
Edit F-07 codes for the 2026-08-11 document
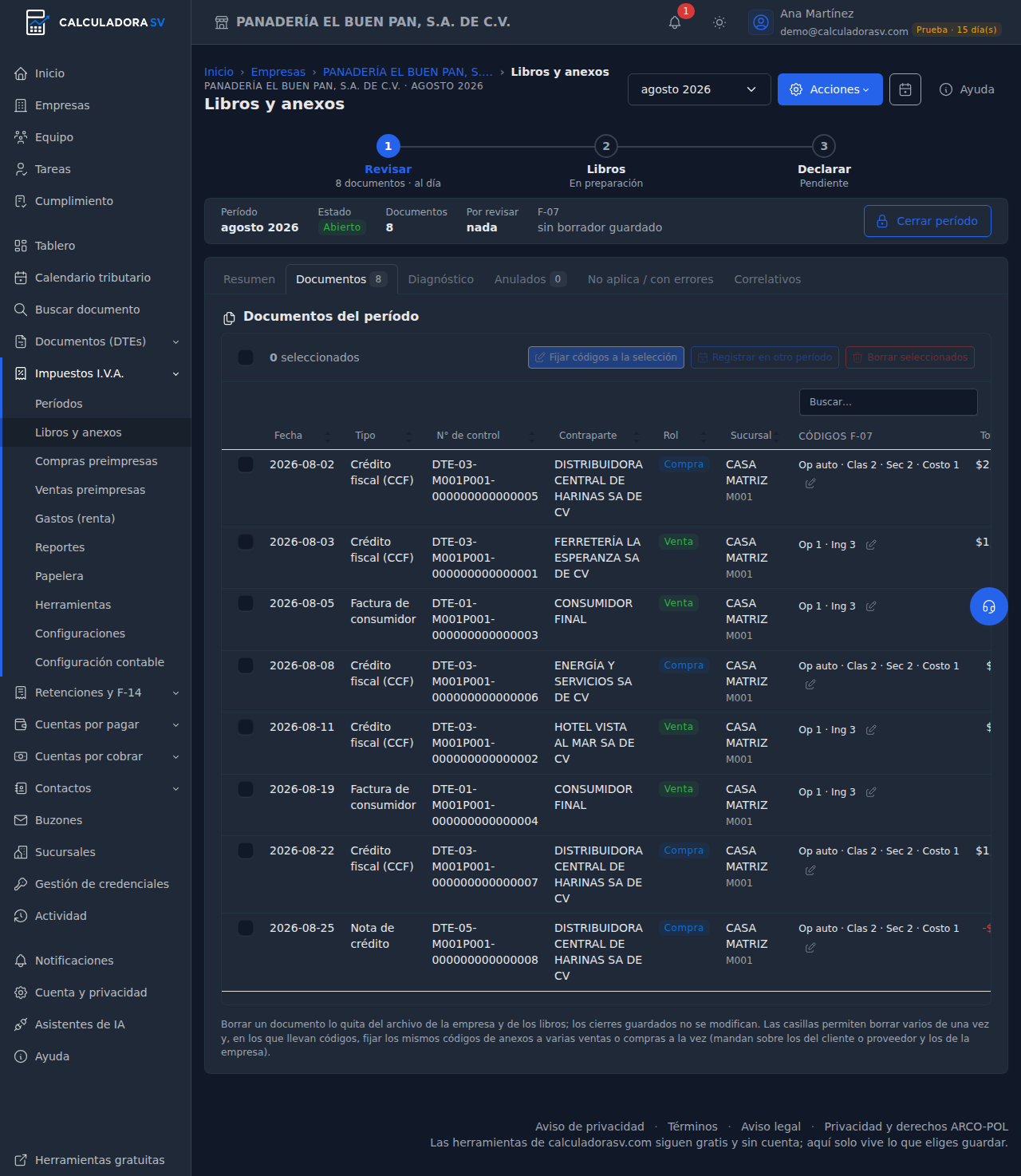(x=871, y=730)
